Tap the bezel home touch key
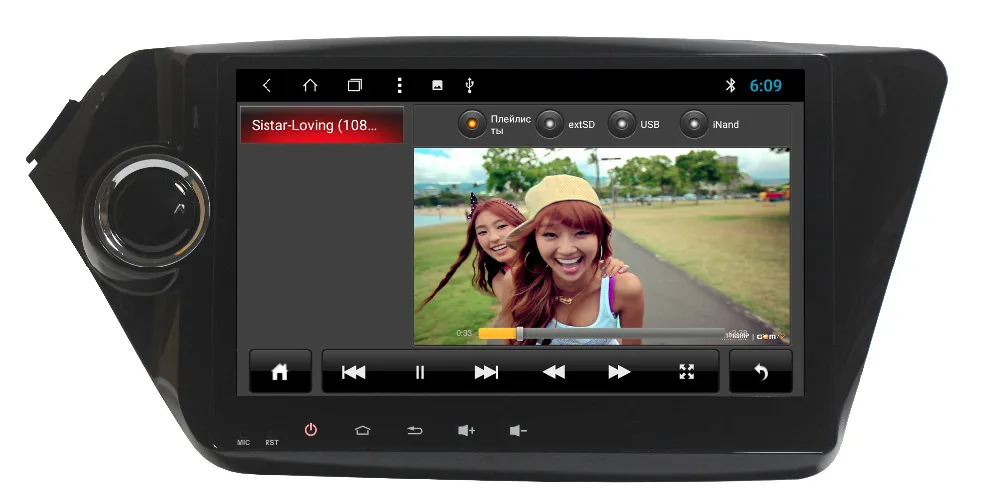This screenshot has width=1000, height=504. tap(362, 431)
